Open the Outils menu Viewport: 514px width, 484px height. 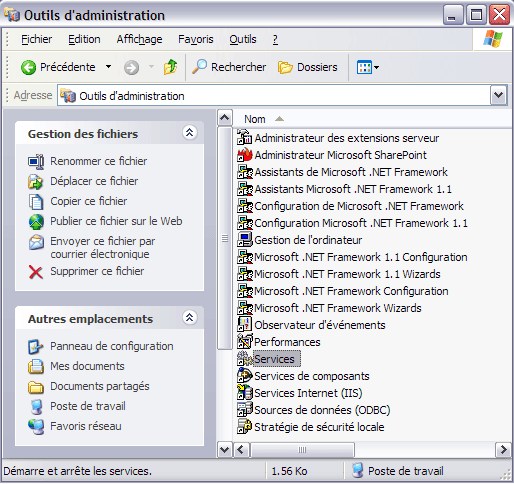[243, 39]
